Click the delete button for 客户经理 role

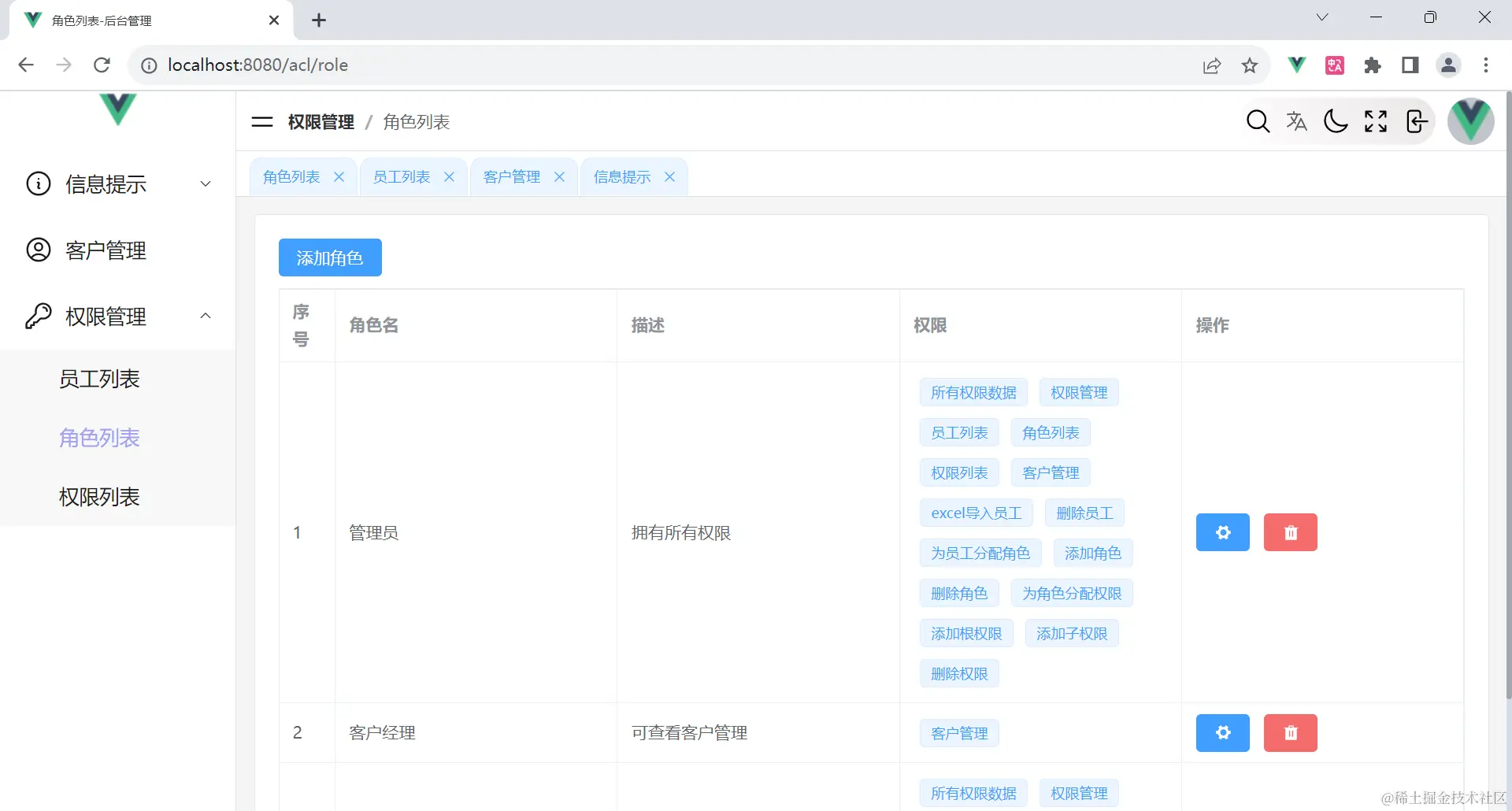tap(1290, 732)
